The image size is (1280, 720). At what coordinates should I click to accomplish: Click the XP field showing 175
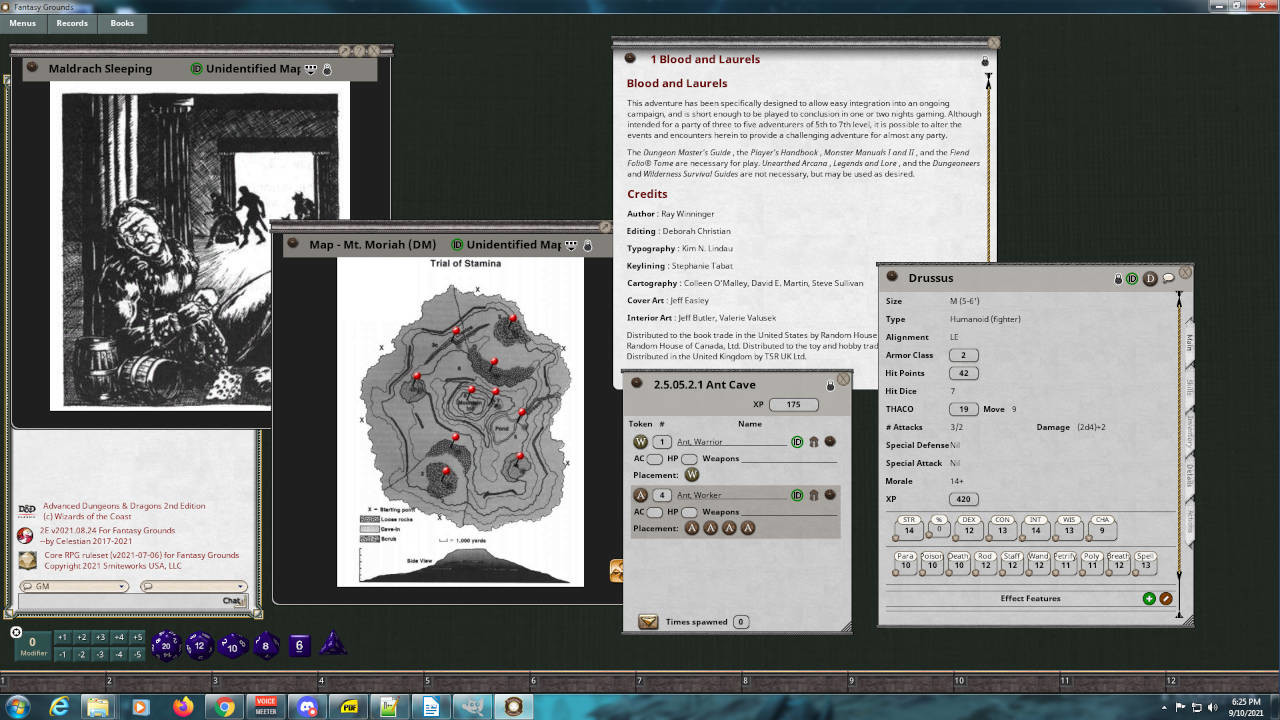click(x=793, y=404)
